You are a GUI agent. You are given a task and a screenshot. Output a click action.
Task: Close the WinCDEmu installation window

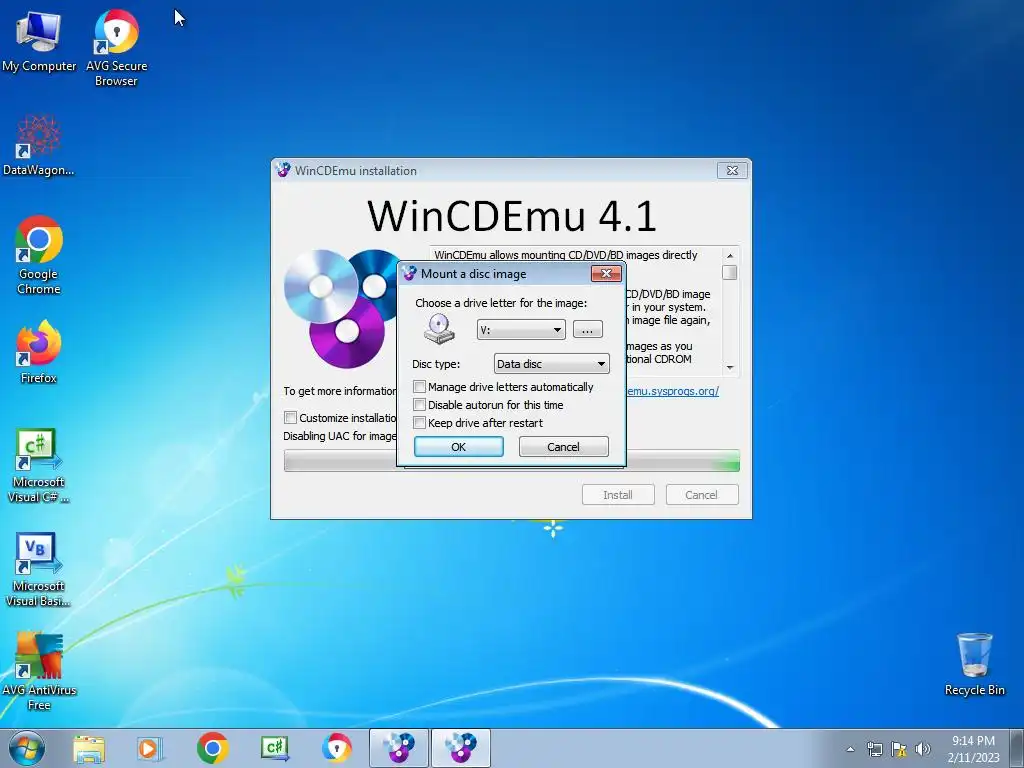tap(732, 170)
